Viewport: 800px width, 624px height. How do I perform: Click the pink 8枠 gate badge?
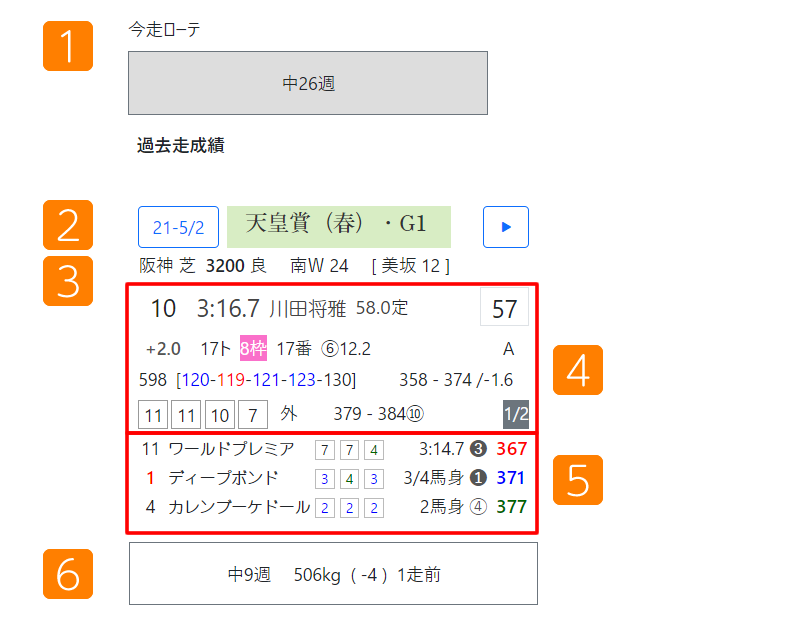[253, 349]
